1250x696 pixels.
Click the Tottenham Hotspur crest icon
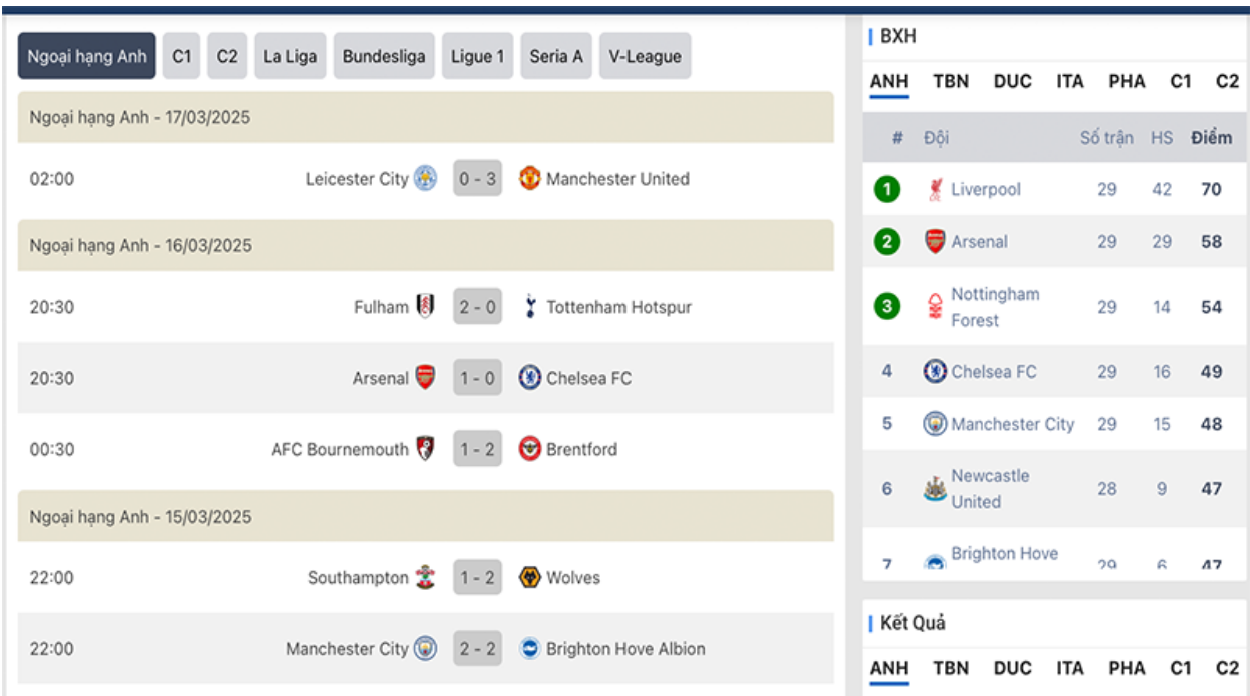click(x=530, y=307)
